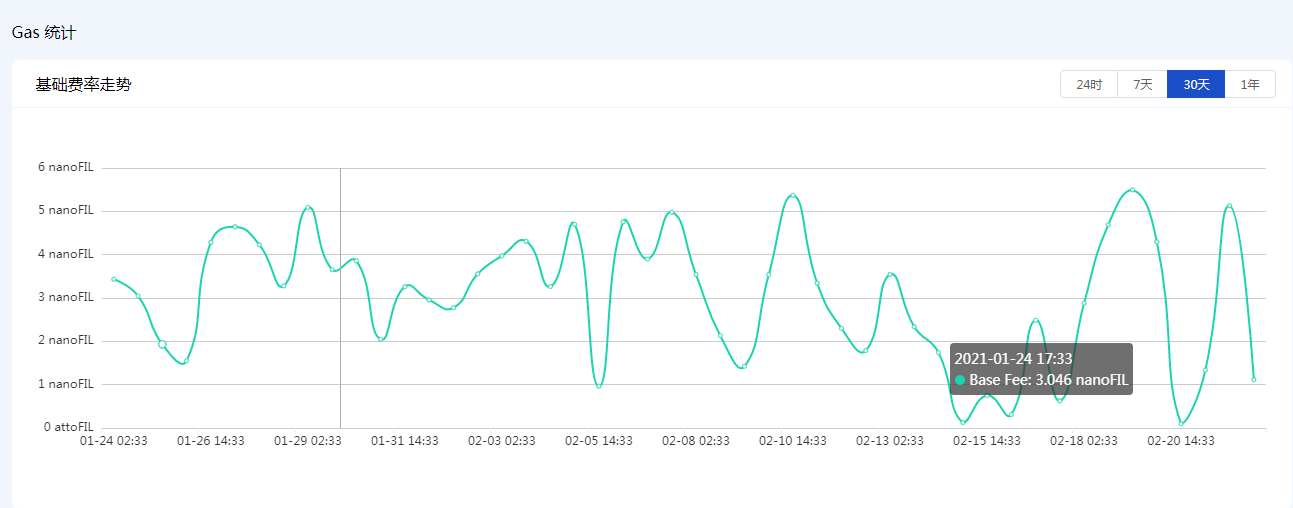The width and height of the screenshot is (1293, 508).
Task: Click the 6 nanoFIL axis label
Action: tap(65, 167)
